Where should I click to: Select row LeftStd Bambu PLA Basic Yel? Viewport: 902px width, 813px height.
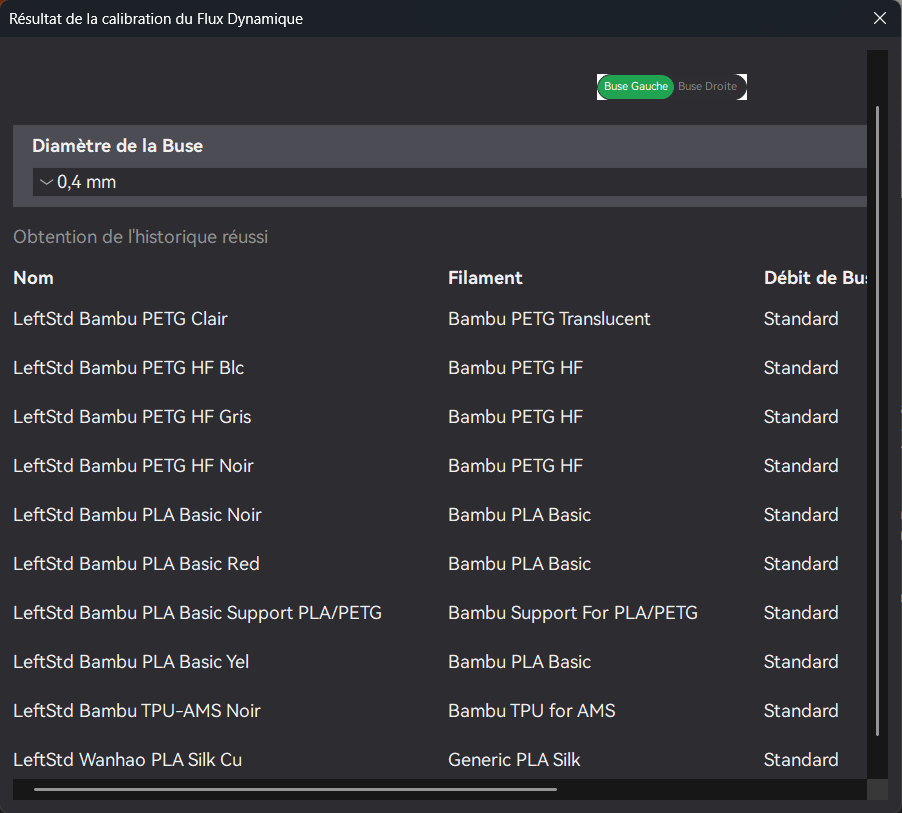(439, 662)
